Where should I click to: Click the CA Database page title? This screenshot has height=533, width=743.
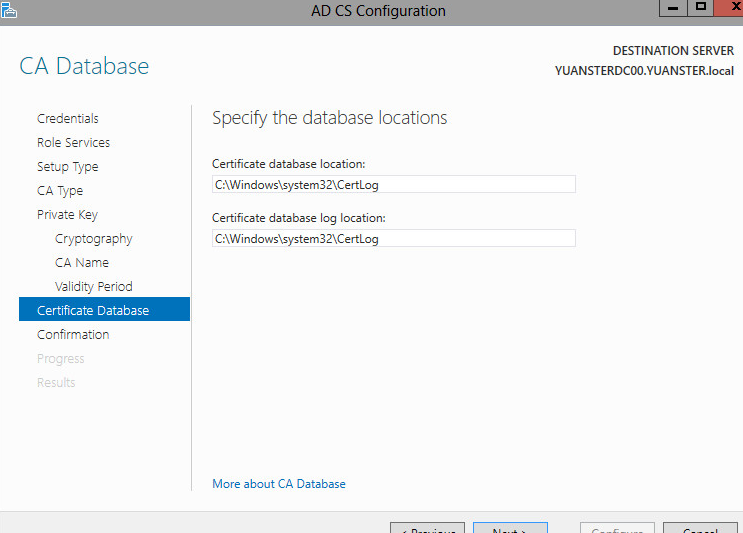[x=84, y=66]
